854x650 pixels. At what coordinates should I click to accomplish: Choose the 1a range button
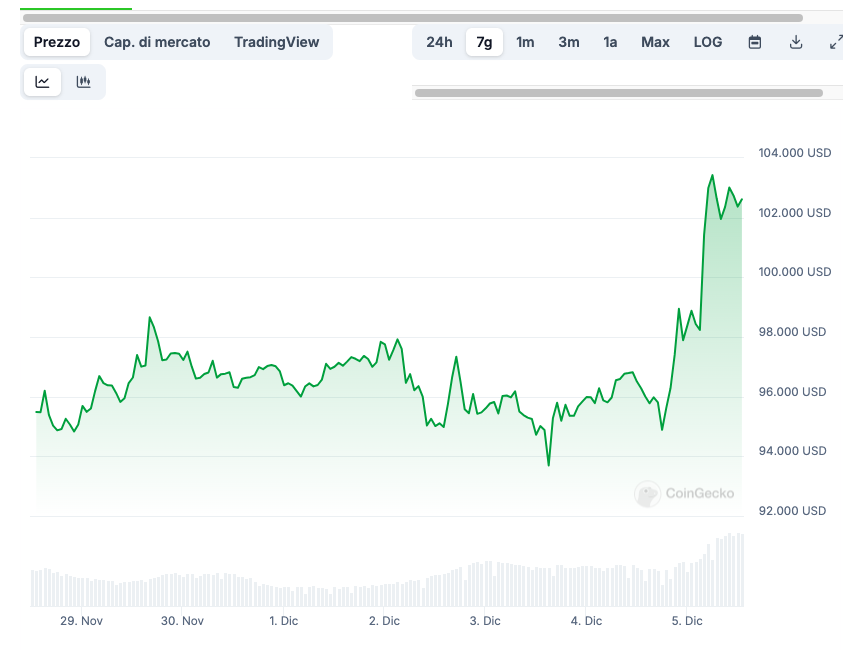tap(610, 42)
